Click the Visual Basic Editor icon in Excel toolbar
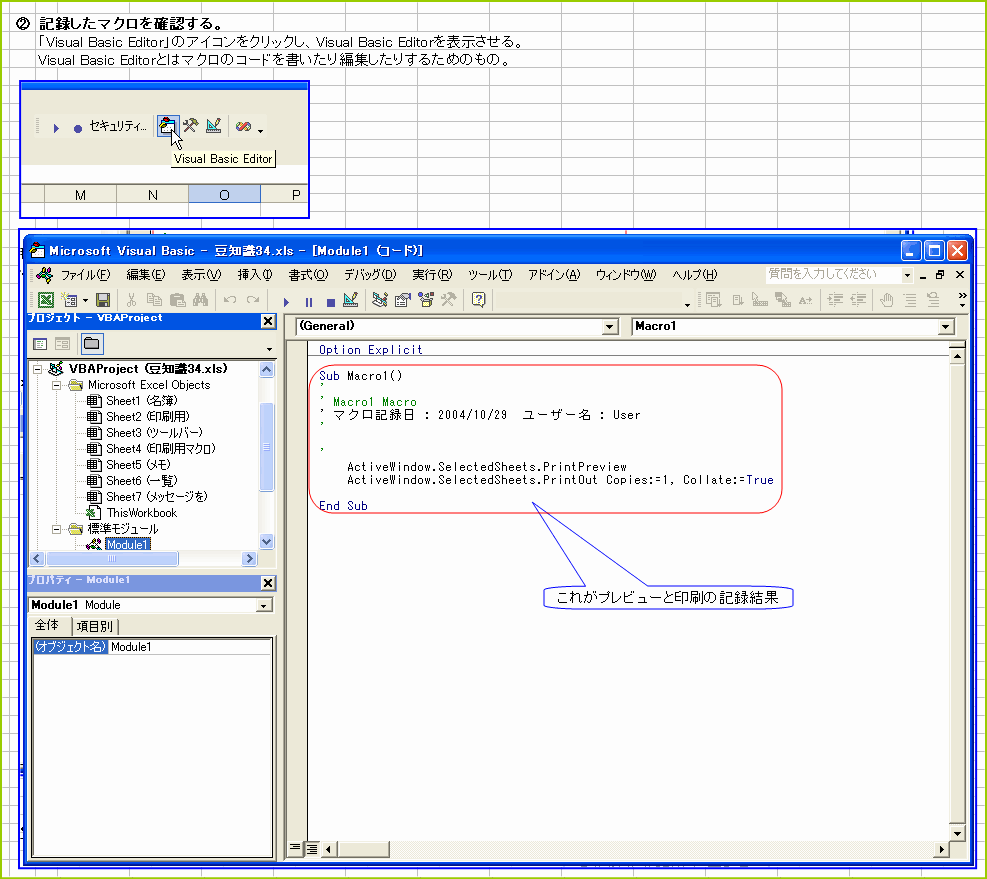This screenshot has height=879, width=987. [167, 127]
